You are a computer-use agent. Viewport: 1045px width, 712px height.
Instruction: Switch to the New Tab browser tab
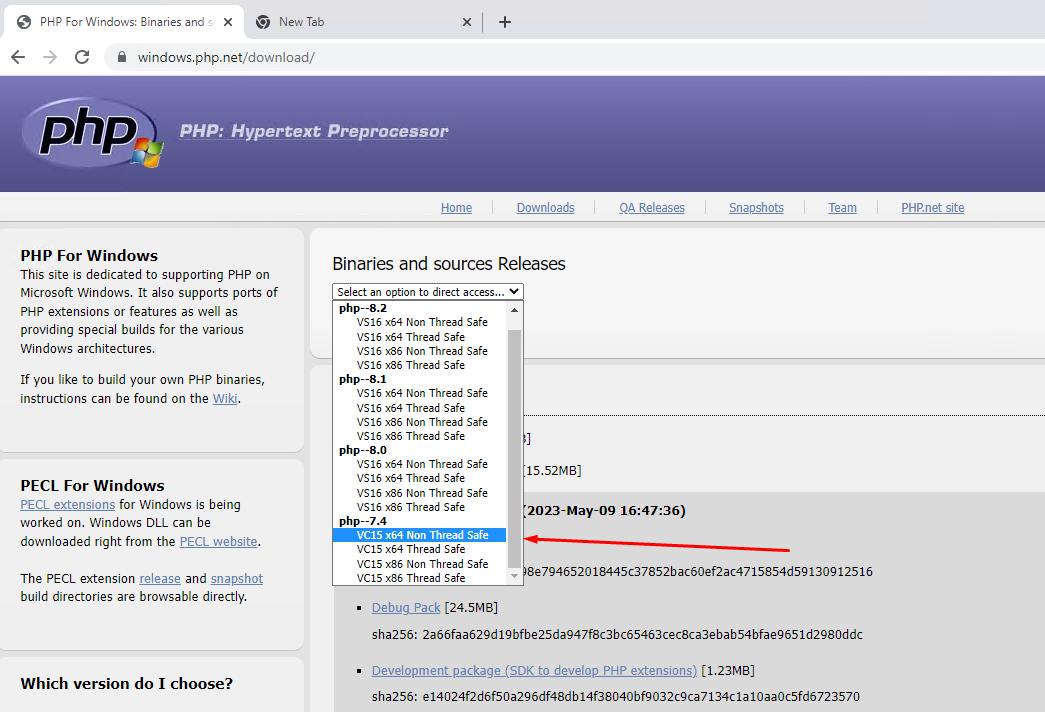(x=330, y=21)
